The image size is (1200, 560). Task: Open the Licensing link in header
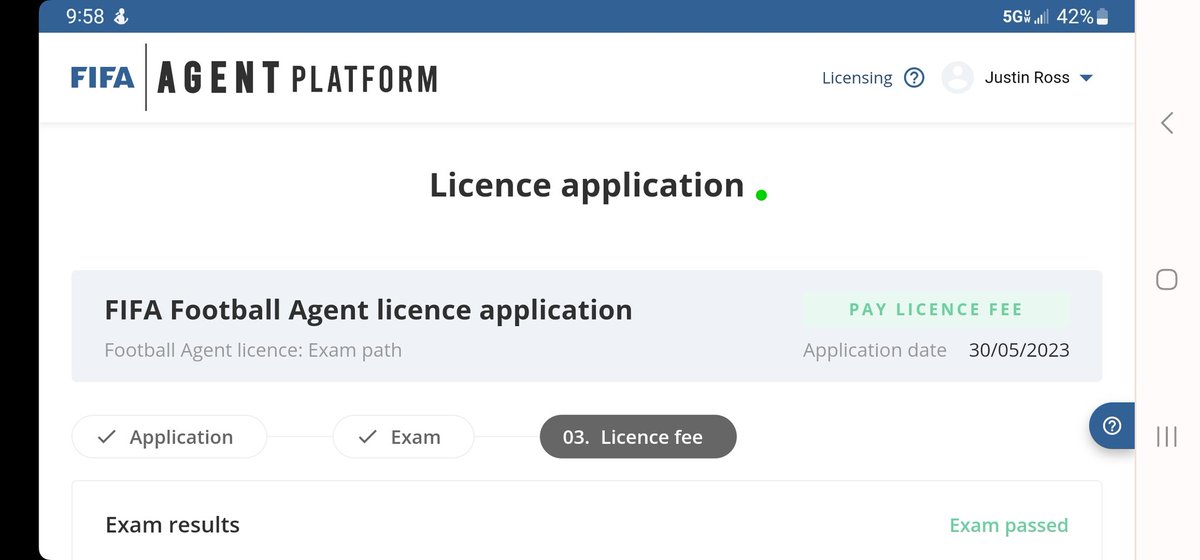pos(857,78)
